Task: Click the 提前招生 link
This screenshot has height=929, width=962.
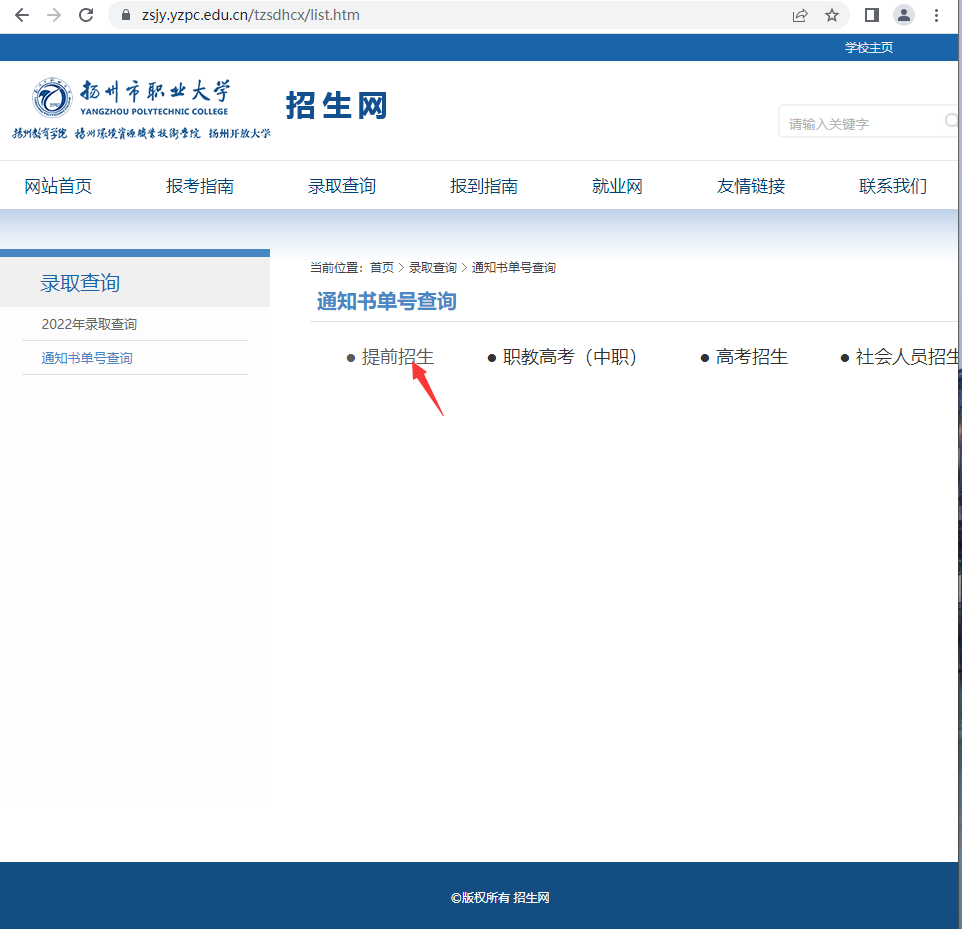Action: click(398, 357)
